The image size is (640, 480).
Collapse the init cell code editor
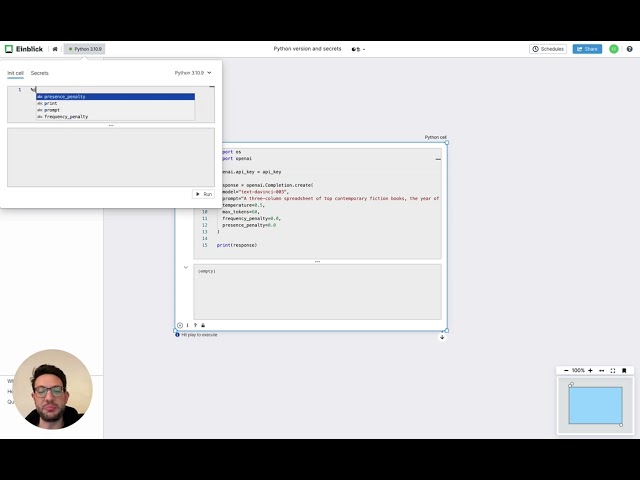coord(212,87)
